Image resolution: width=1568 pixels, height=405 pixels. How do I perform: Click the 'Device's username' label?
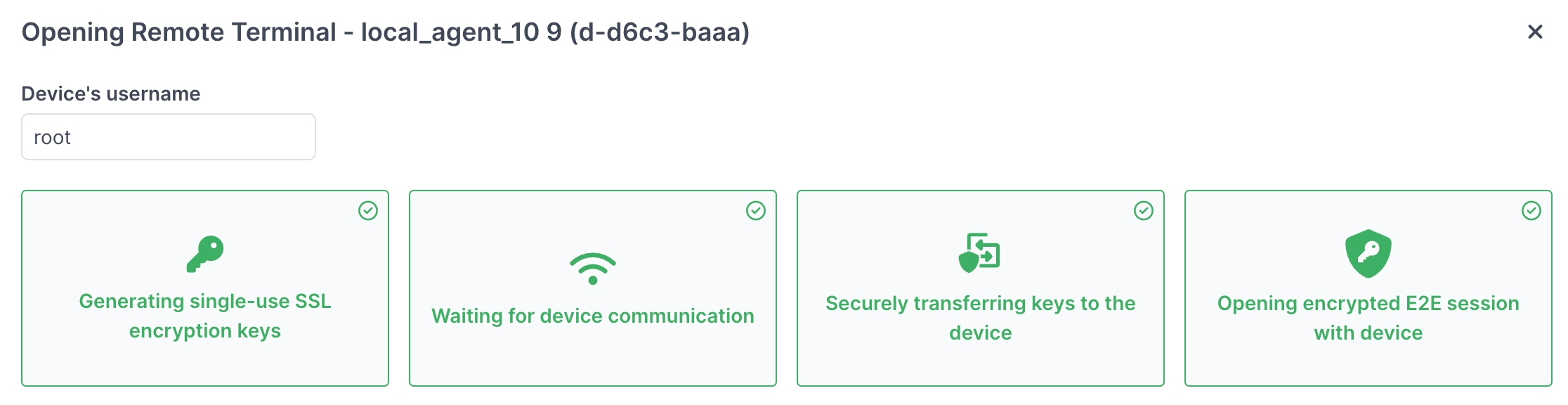point(111,94)
